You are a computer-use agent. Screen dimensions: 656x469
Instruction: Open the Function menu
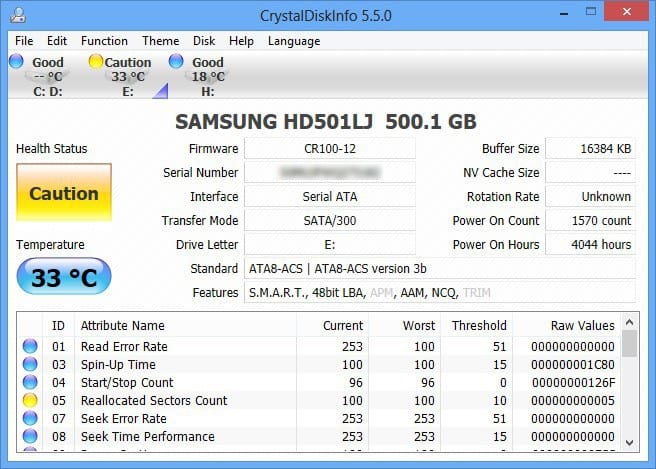[104, 41]
